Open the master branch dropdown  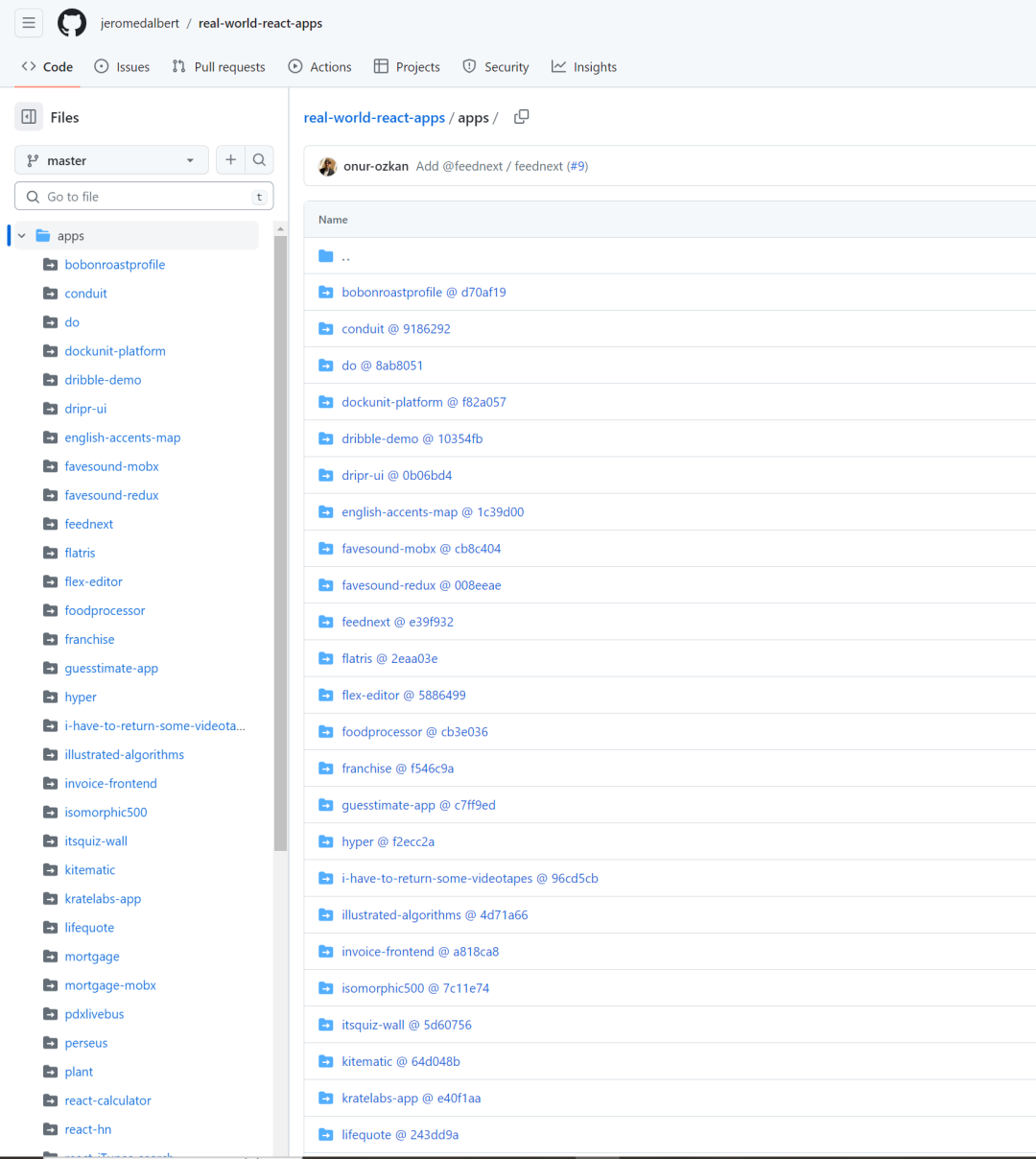click(x=110, y=159)
